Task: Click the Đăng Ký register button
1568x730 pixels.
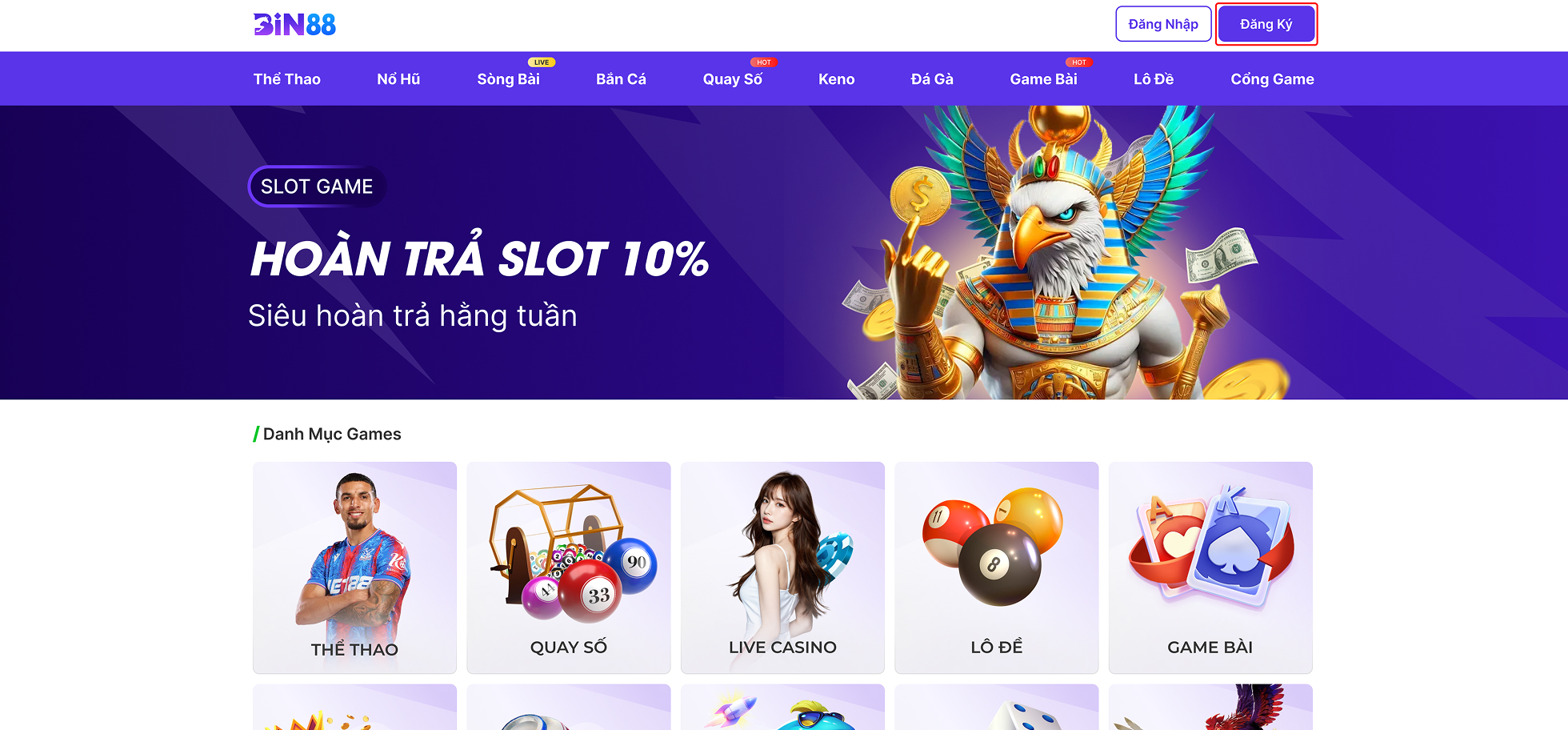Action: tap(1266, 24)
